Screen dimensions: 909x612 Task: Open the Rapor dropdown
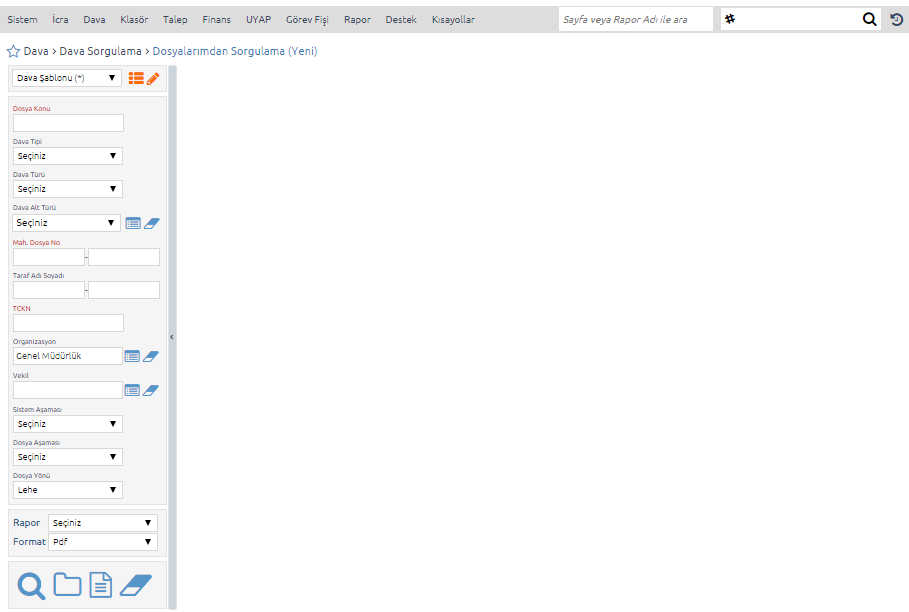103,523
